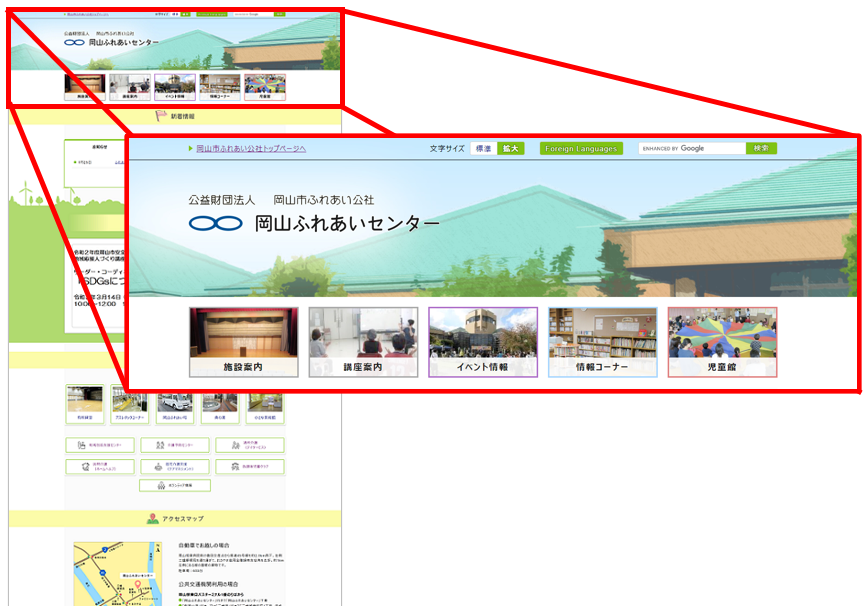This screenshot has height=606, width=868.
Task: Open 岡山市ふれあい公社トップページへ link in enlarged header
Action: coord(251,148)
